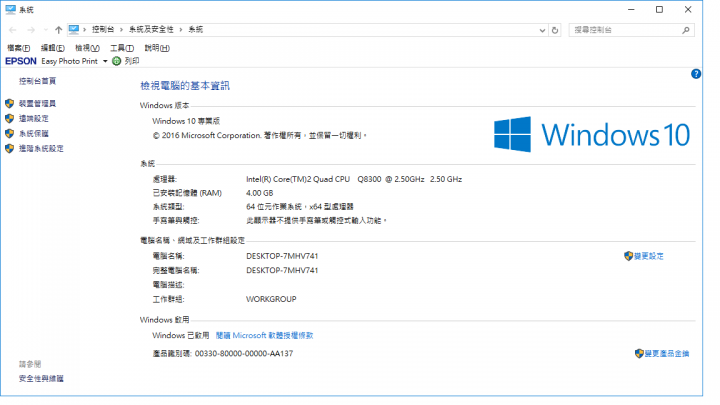
Task: Click the system icon in the title bar
Action: [11, 9]
